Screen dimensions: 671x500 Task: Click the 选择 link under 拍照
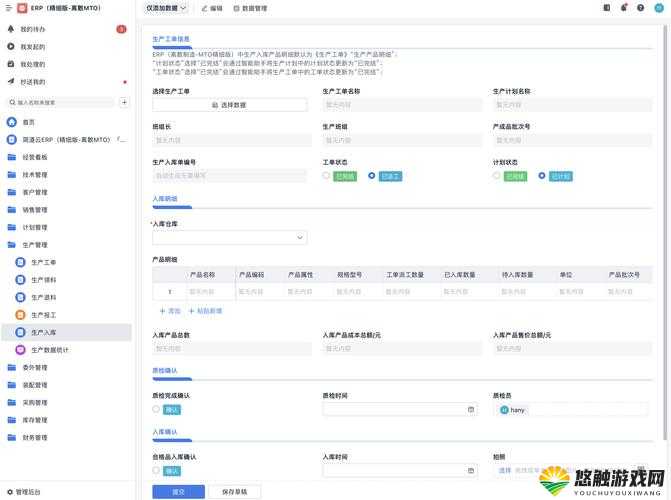click(505, 470)
